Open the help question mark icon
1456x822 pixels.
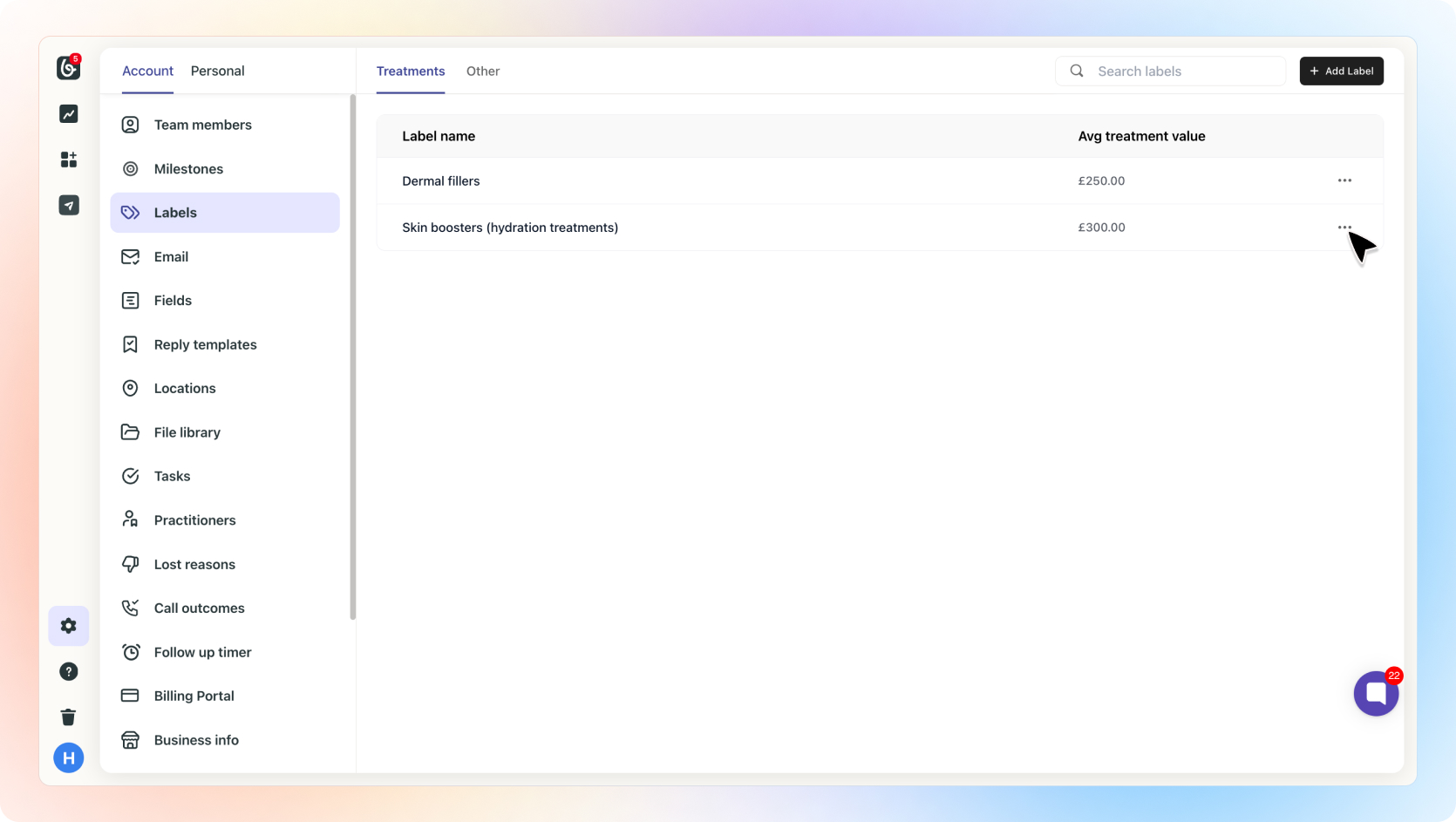tap(69, 671)
